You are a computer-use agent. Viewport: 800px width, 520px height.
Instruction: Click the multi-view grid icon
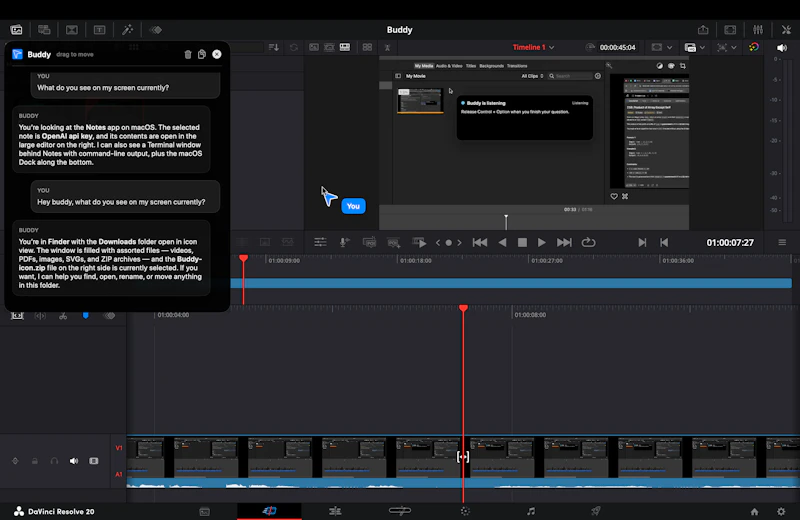pyautogui.click(x=367, y=47)
